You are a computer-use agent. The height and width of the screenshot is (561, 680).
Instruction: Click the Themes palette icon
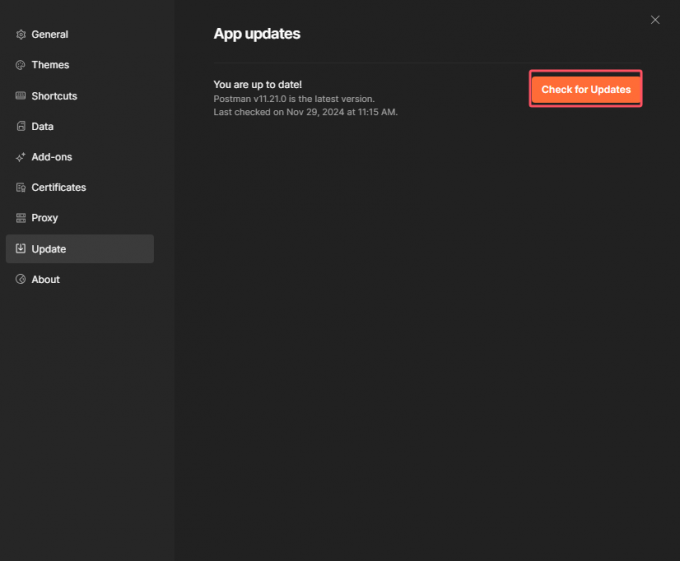(x=20, y=65)
